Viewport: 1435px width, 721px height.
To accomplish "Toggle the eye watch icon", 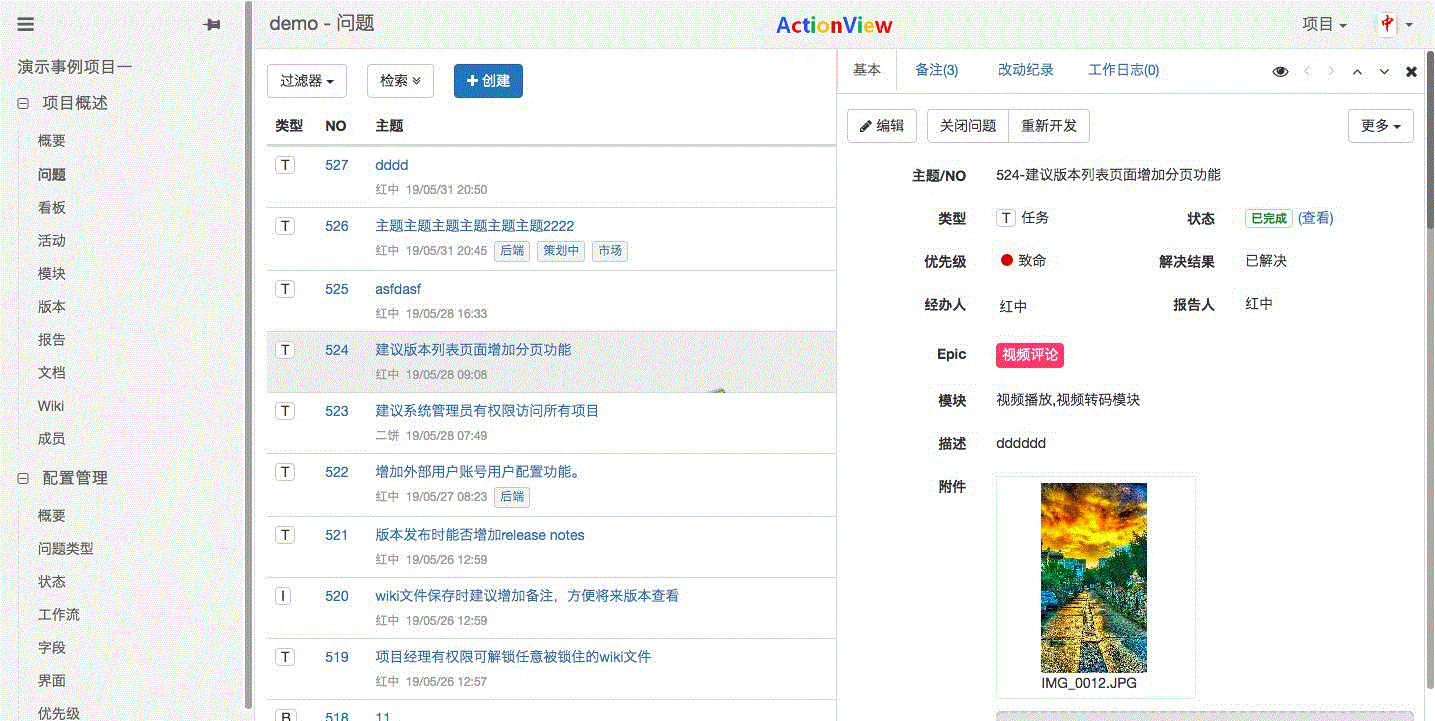I will click(x=1280, y=72).
